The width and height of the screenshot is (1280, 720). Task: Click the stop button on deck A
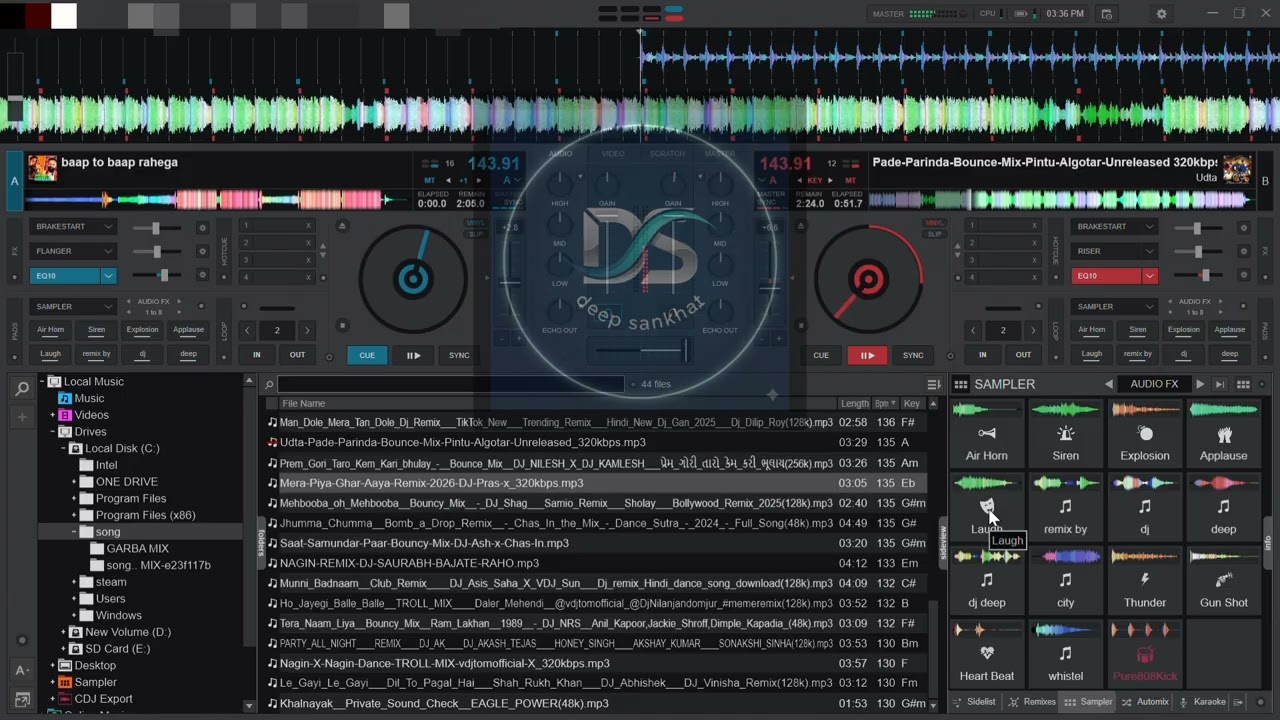point(342,325)
